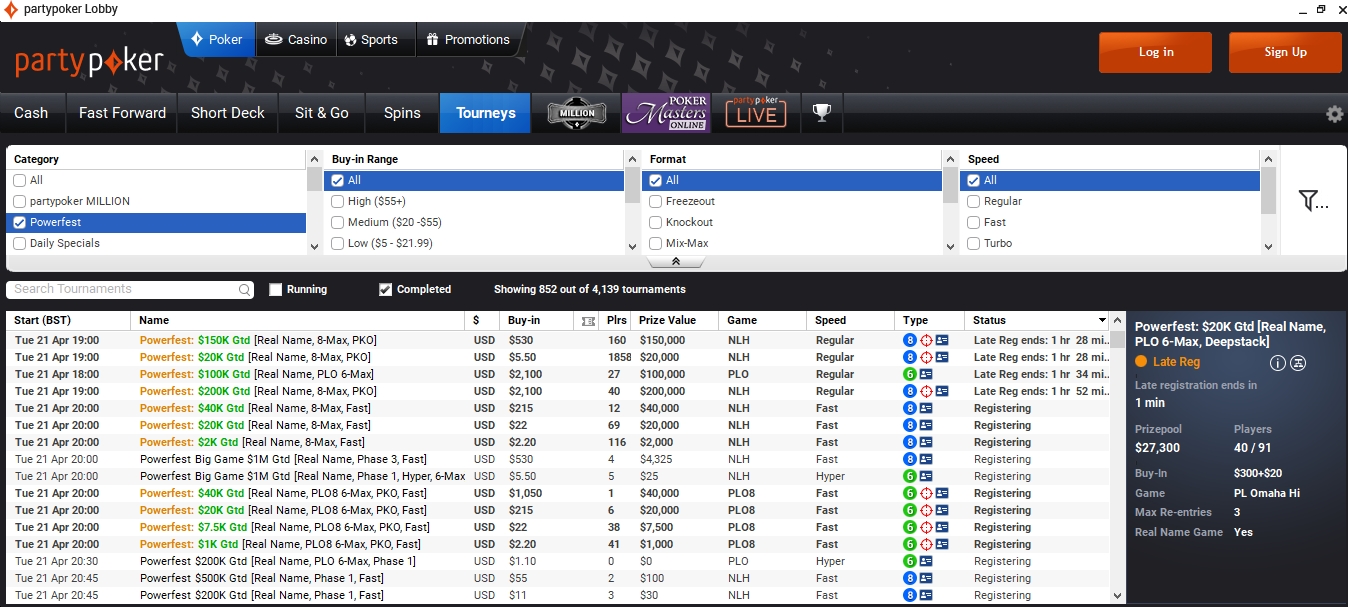Open the tournament structure icon in details panel
1348x607 pixels.
click(x=1298, y=363)
